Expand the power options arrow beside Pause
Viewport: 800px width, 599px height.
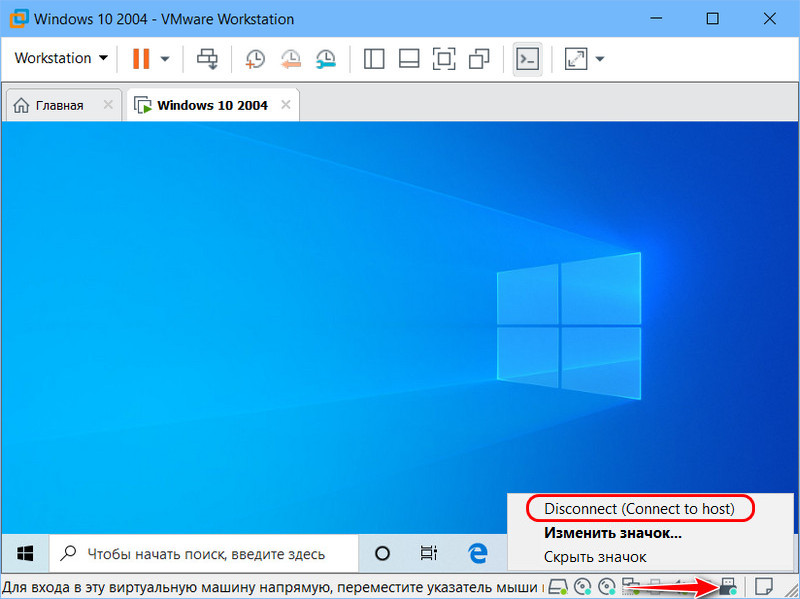click(x=164, y=59)
